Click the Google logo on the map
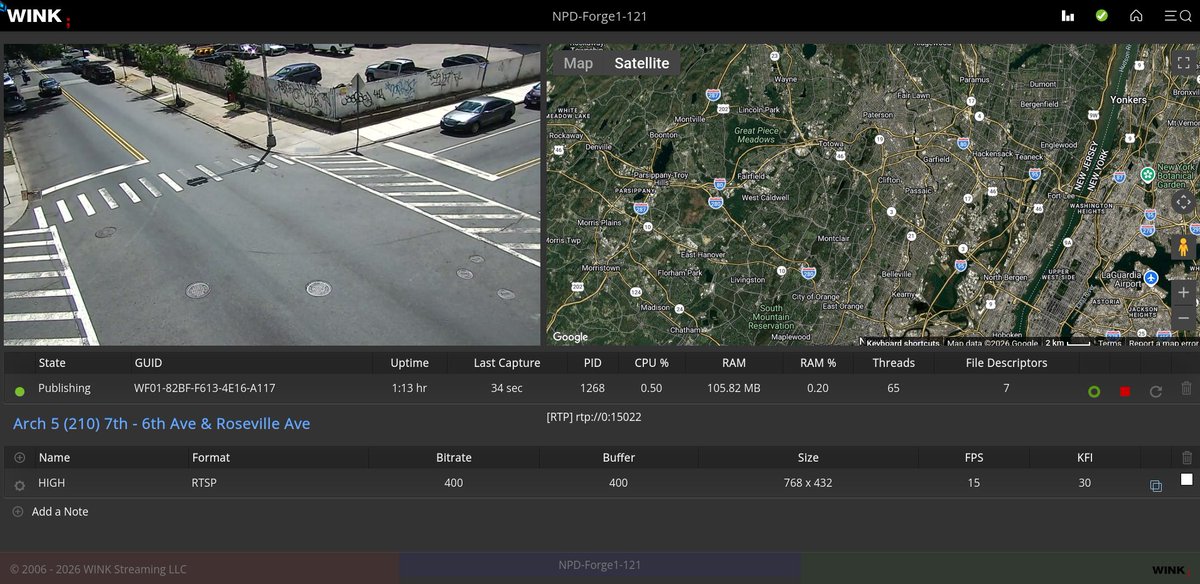The image size is (1200, 584). pos(571,337)
